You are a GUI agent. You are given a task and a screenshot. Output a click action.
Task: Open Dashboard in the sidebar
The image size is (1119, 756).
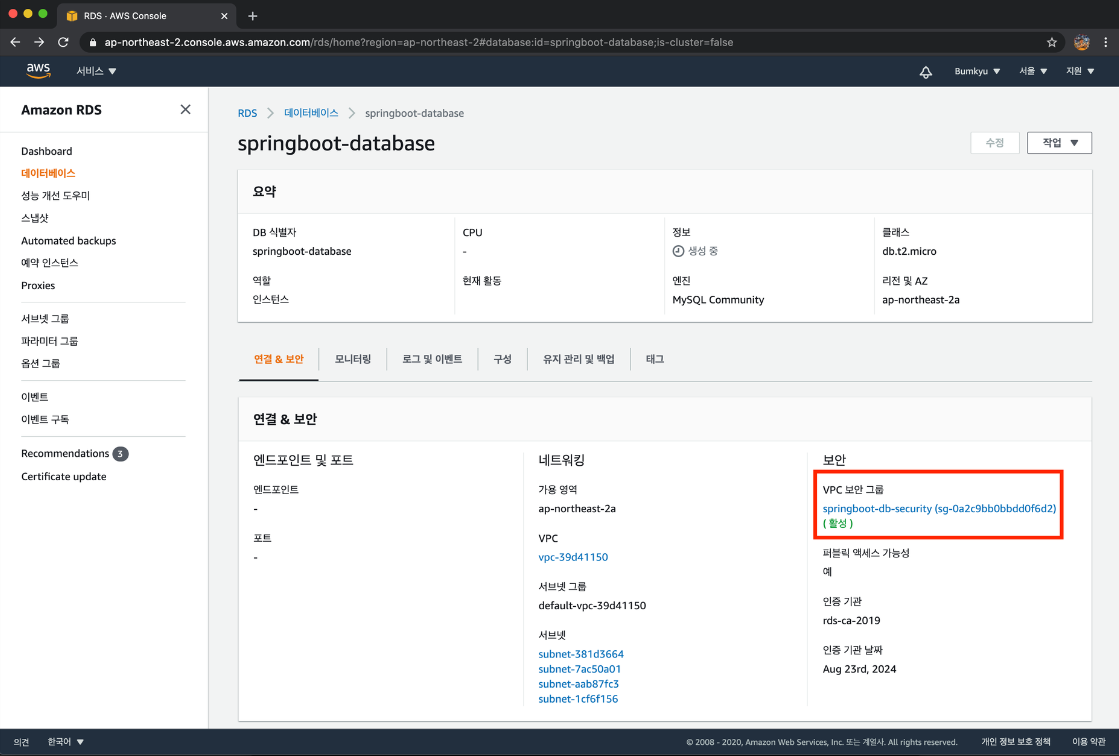(46, 151)
